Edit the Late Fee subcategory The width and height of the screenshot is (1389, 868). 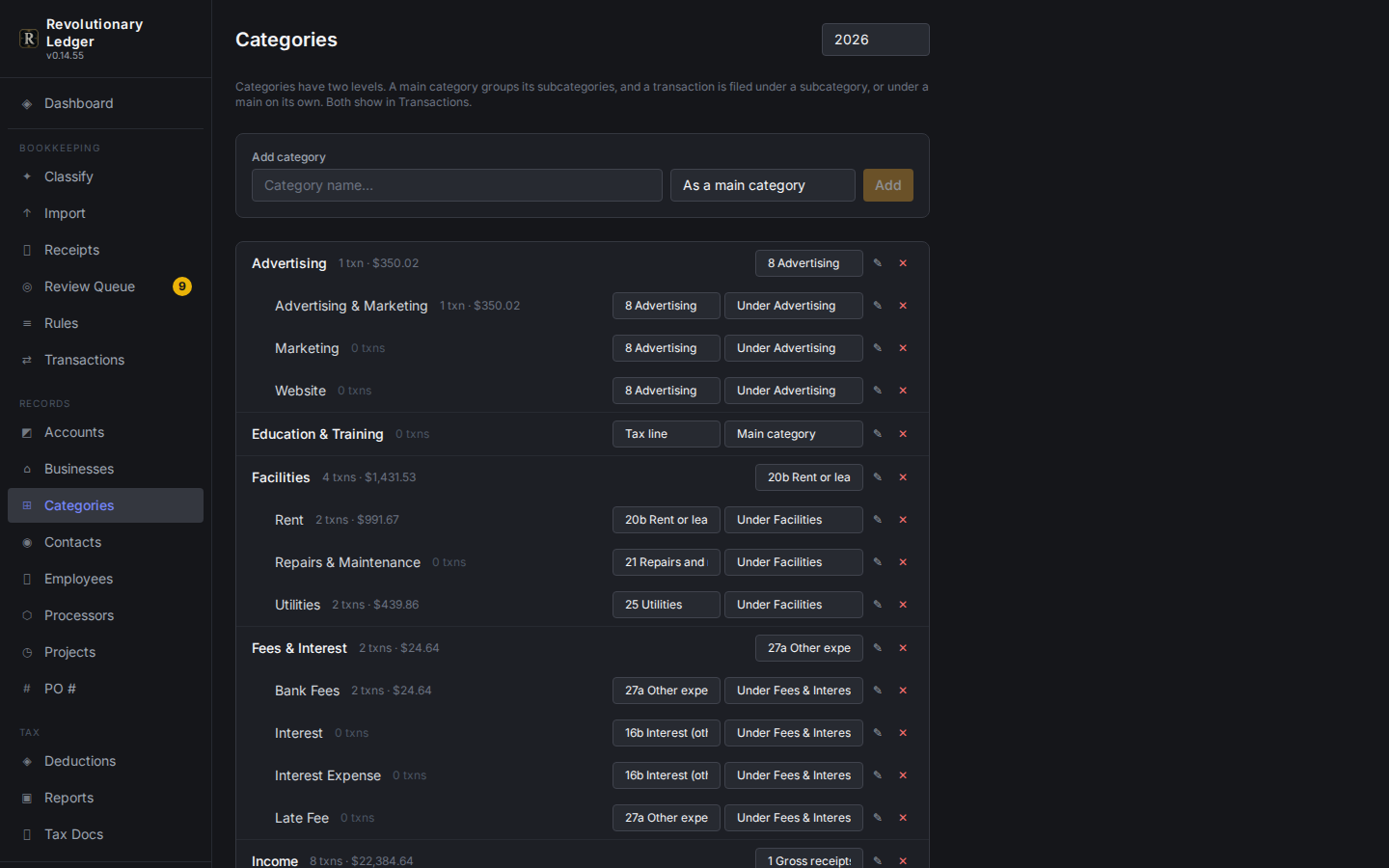[x=878, y=818]
